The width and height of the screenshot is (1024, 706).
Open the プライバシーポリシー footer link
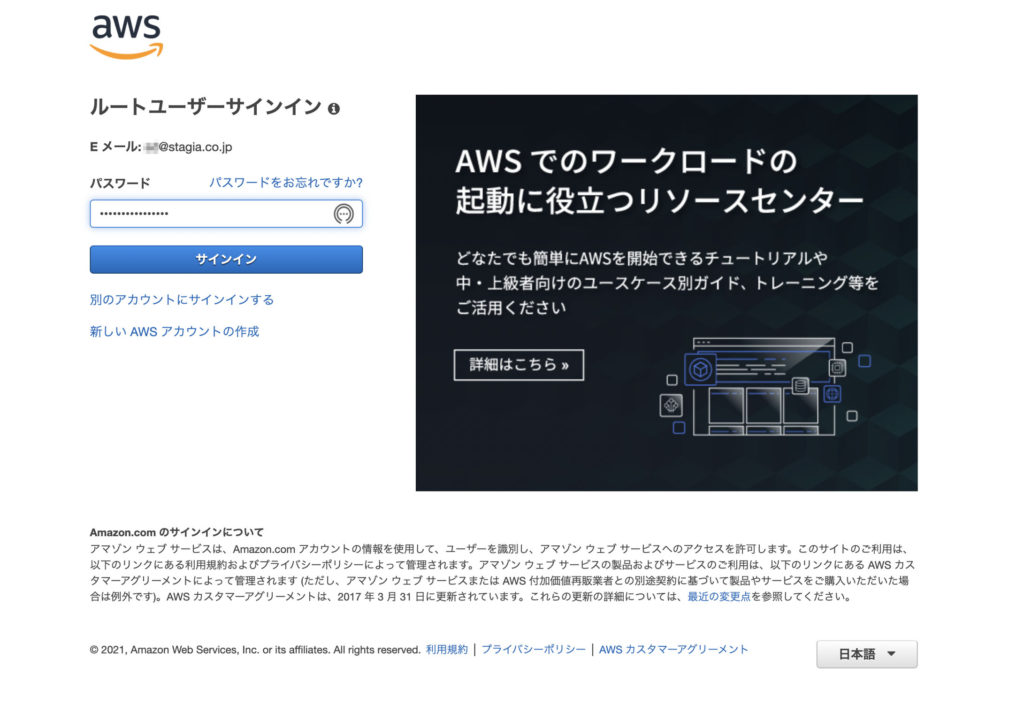[534, 649]
